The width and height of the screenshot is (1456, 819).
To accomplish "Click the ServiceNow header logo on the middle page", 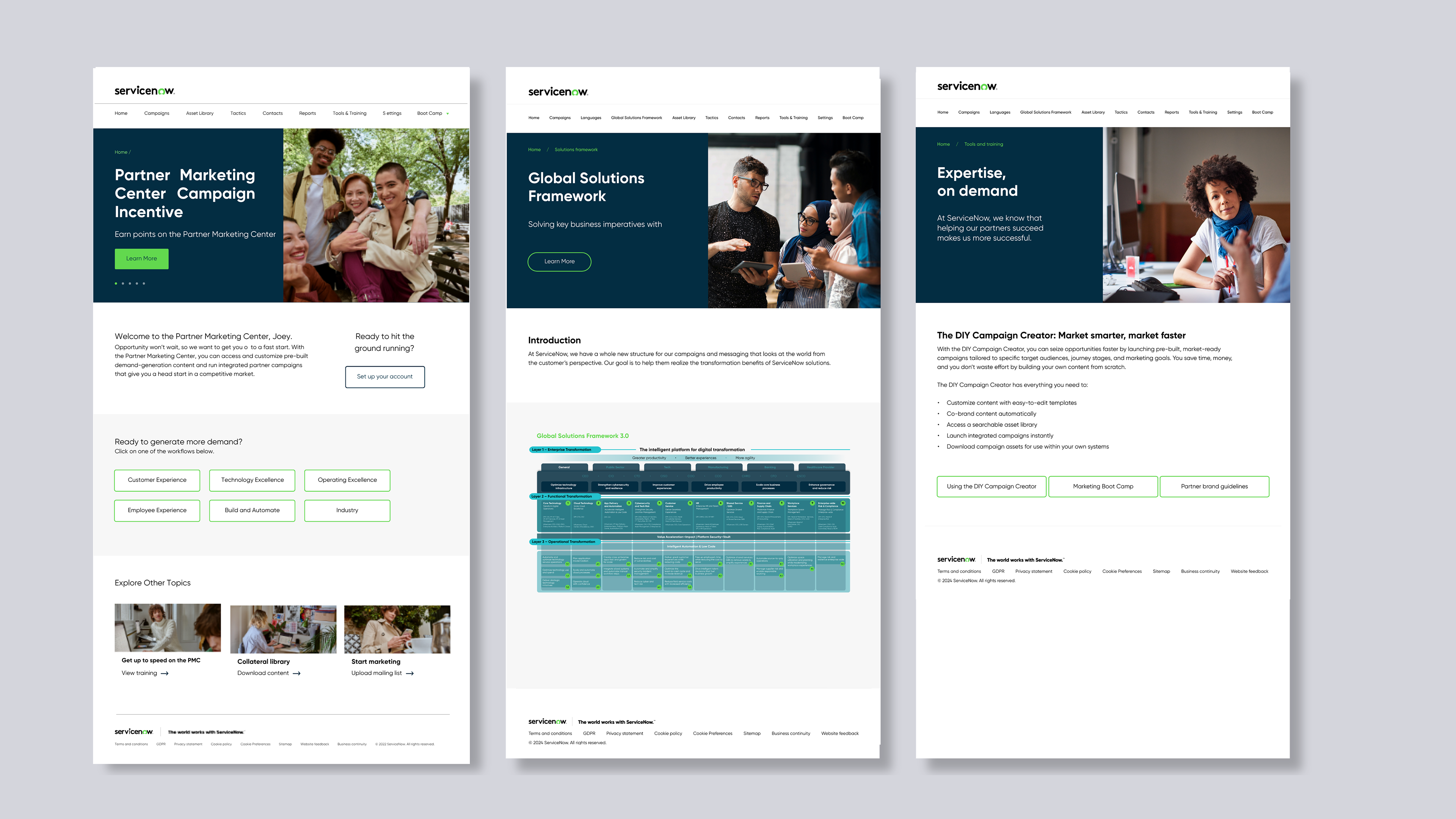I will coord(558,91).
